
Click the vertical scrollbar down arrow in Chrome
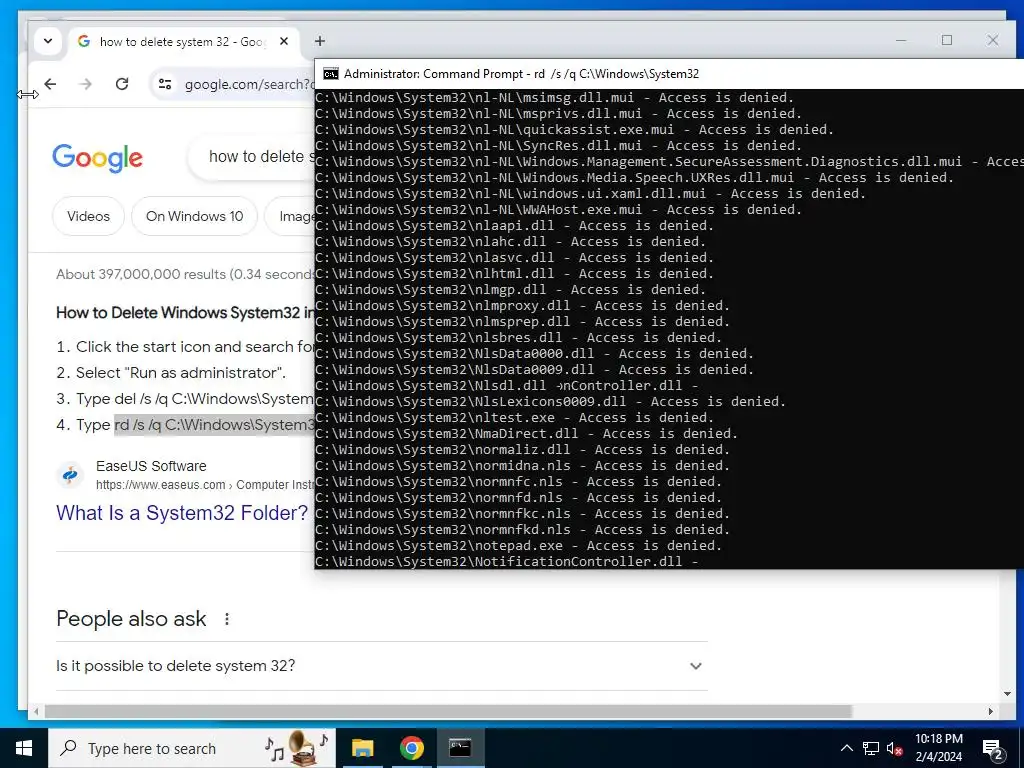coord(1007,694)
